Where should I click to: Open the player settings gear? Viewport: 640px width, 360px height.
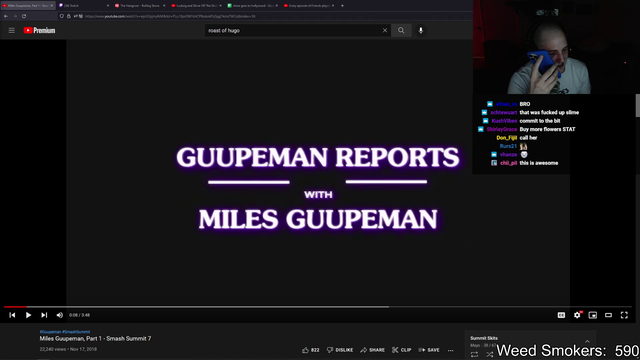(x=577, y=315)
